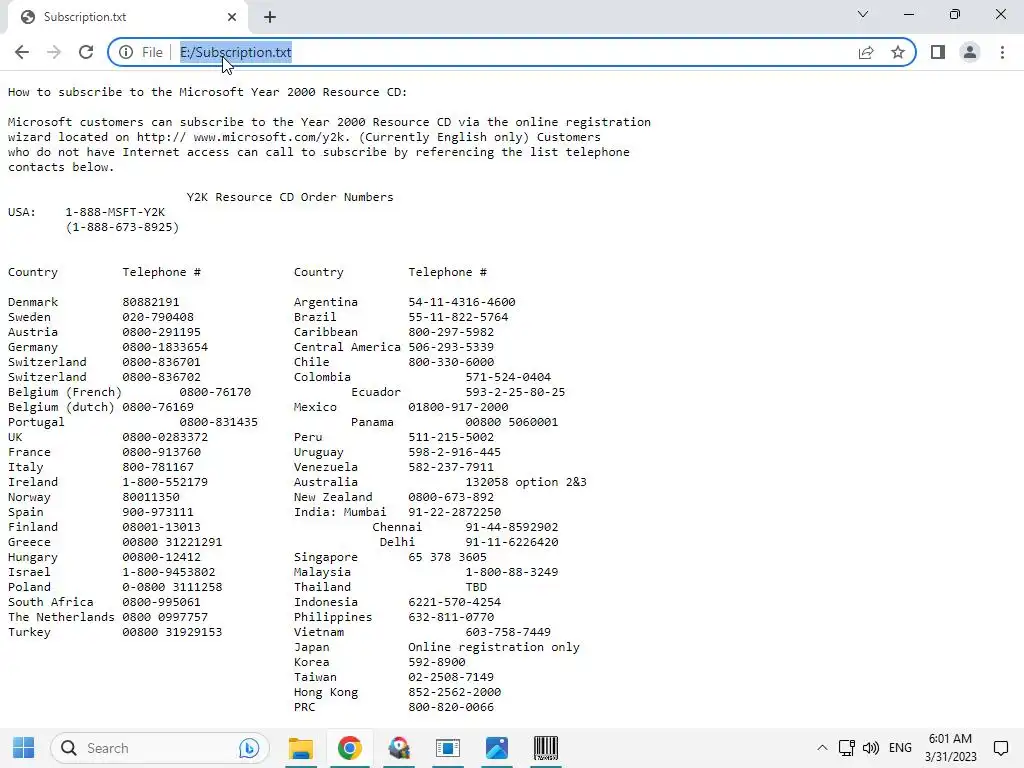Click the Turkey number '00800 31929153'

[x=172, y=633]
